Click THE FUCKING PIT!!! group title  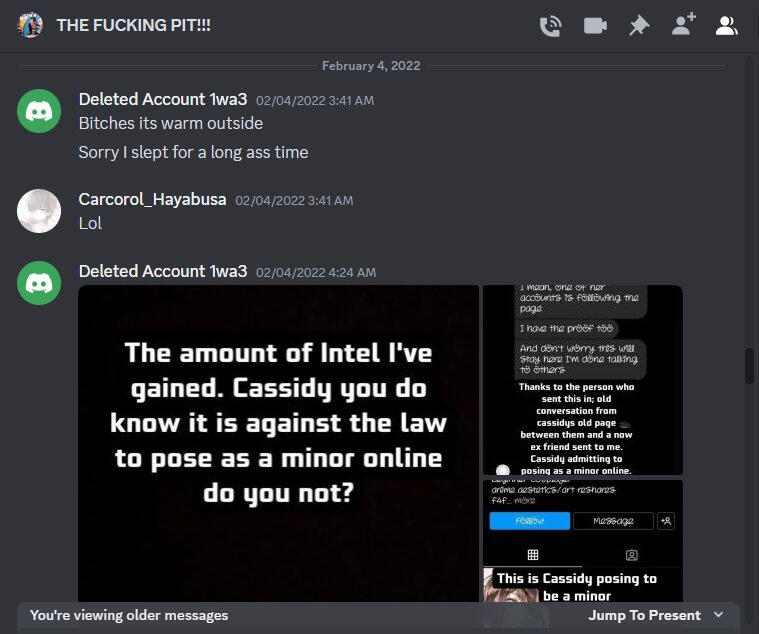coord(134,25)
